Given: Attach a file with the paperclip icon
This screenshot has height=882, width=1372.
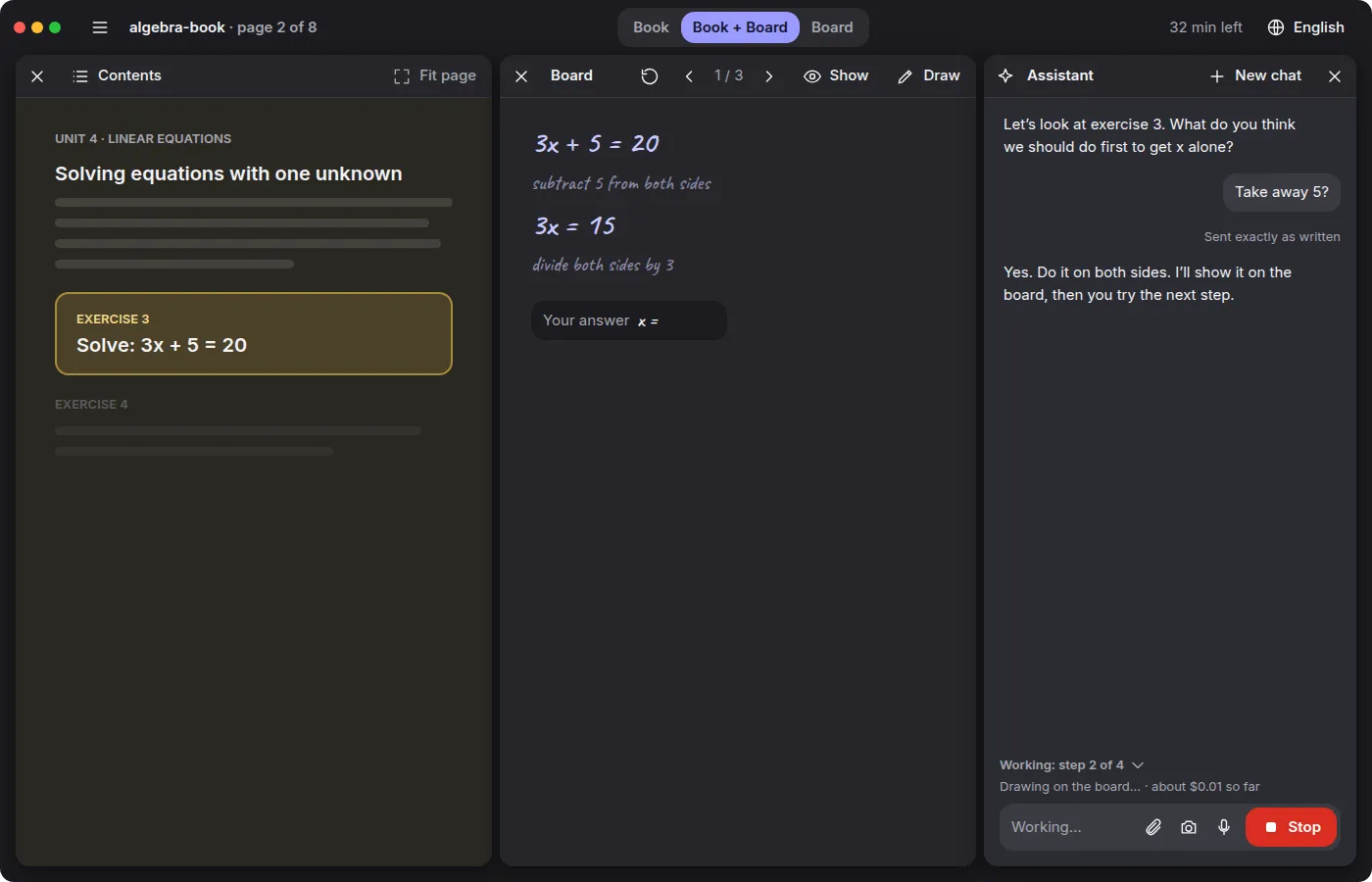Looking at the screenshot, I should click(1153, 827).
